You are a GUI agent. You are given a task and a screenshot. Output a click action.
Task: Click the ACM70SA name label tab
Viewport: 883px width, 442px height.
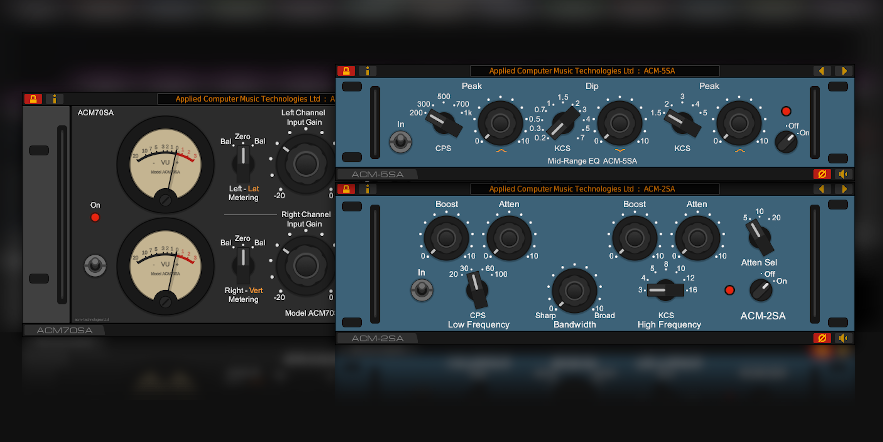[64, 330]
